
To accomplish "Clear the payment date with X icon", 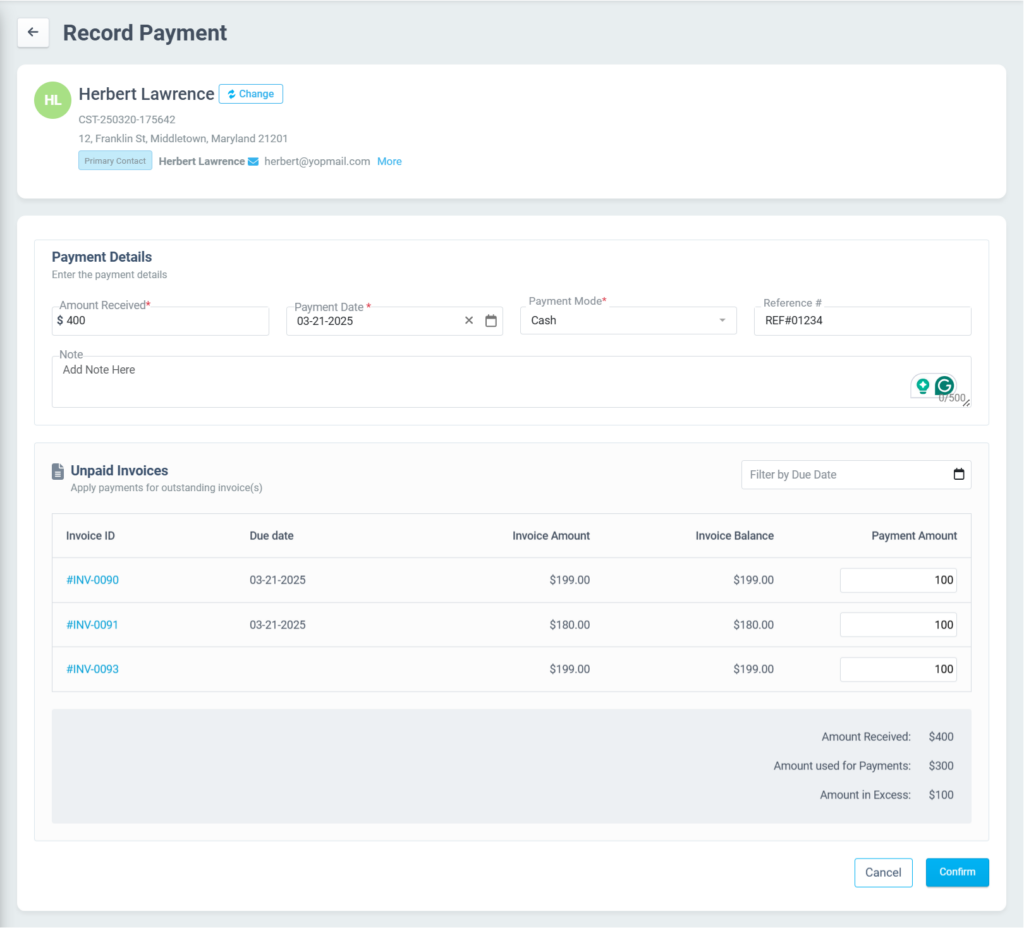I will coord(469,321).
